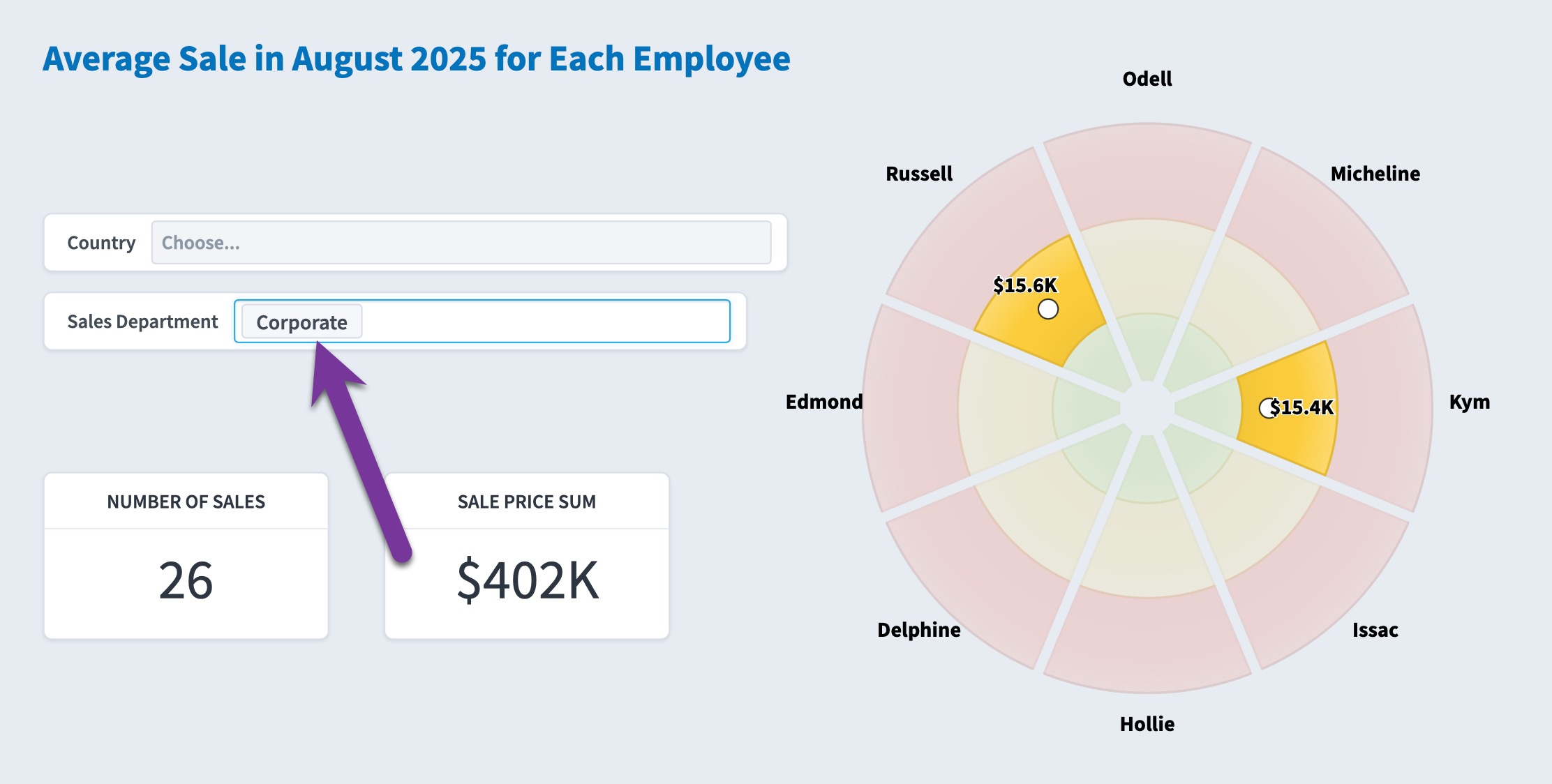The image size is (1552, 784).
Task: Click the Number of Sales card
Action: pos(186,556)
